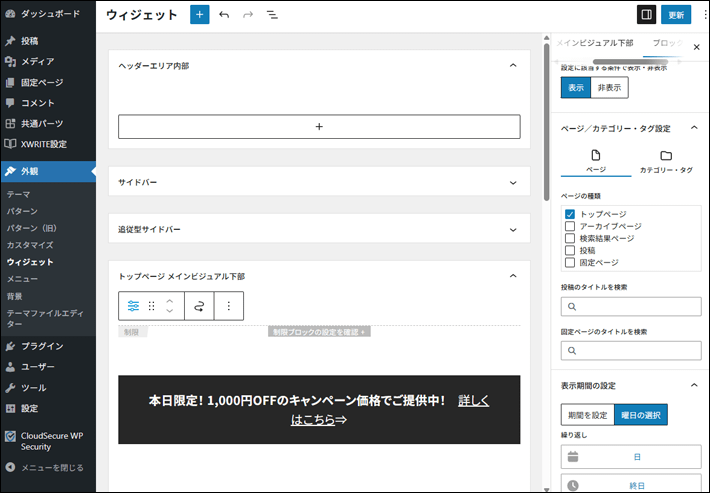This screenshot has width=710, height=493.
Task: Enable the 固定ページ checkbox
Action: point(570,262)
